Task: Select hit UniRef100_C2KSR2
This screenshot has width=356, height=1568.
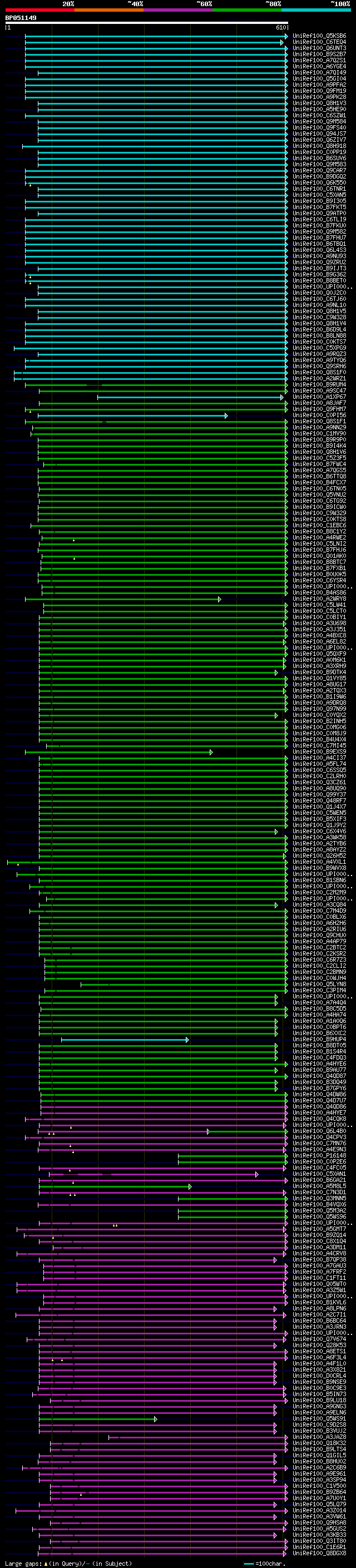Action: point(319,953)
